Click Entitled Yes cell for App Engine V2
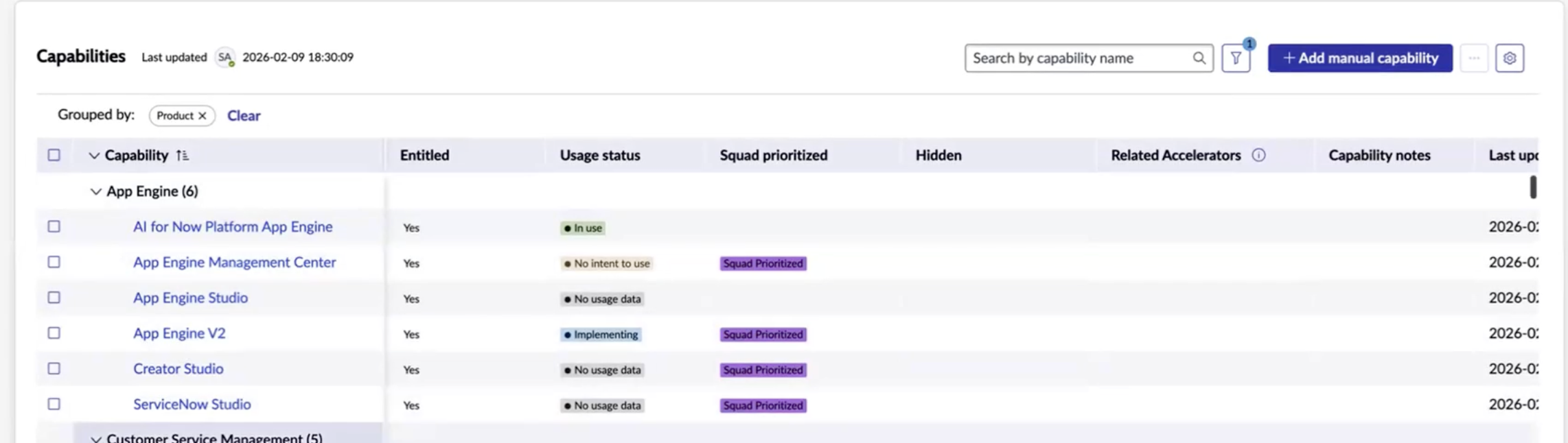 pyautogui.click(x=411, y=335)
